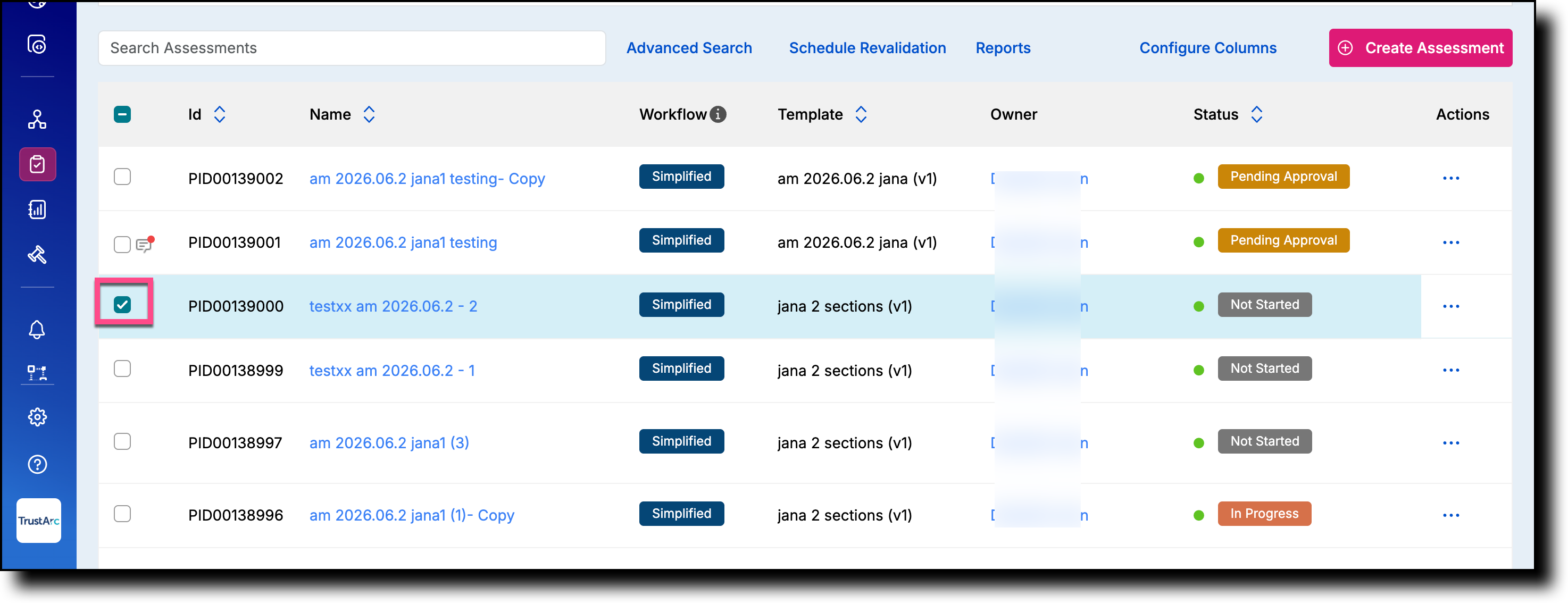
Task: Click Simplified badge on PID00138999 row
Action: point(682,368)
